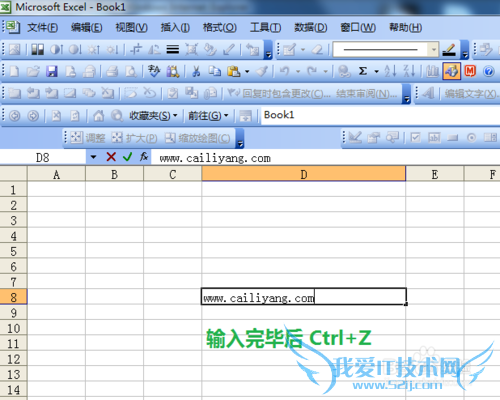Click the red M toolbar icon
The height and width of the screenshot is (400, 500).
[x=470, y=71]
